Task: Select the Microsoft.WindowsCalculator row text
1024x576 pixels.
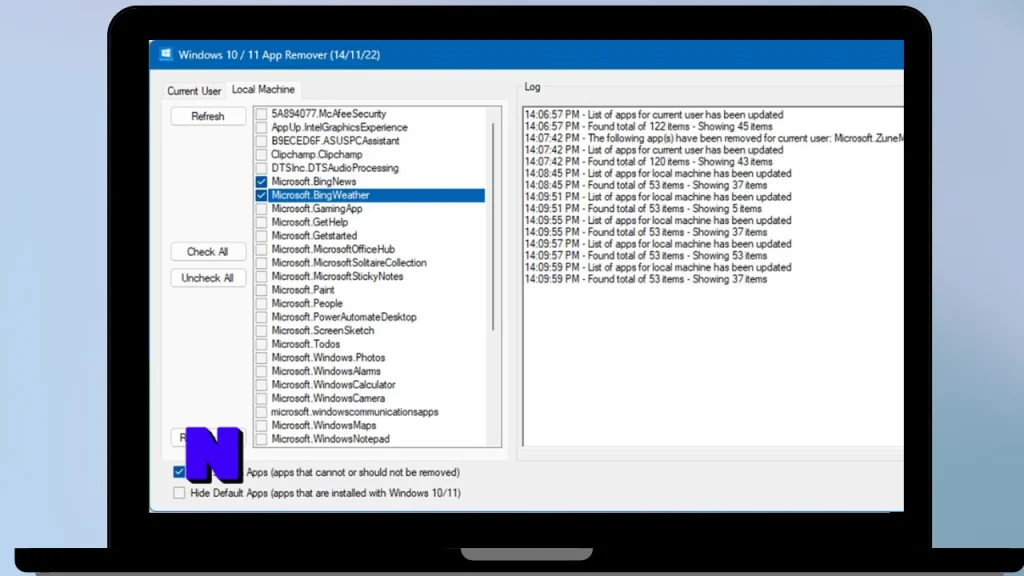Action: (333, 385)
